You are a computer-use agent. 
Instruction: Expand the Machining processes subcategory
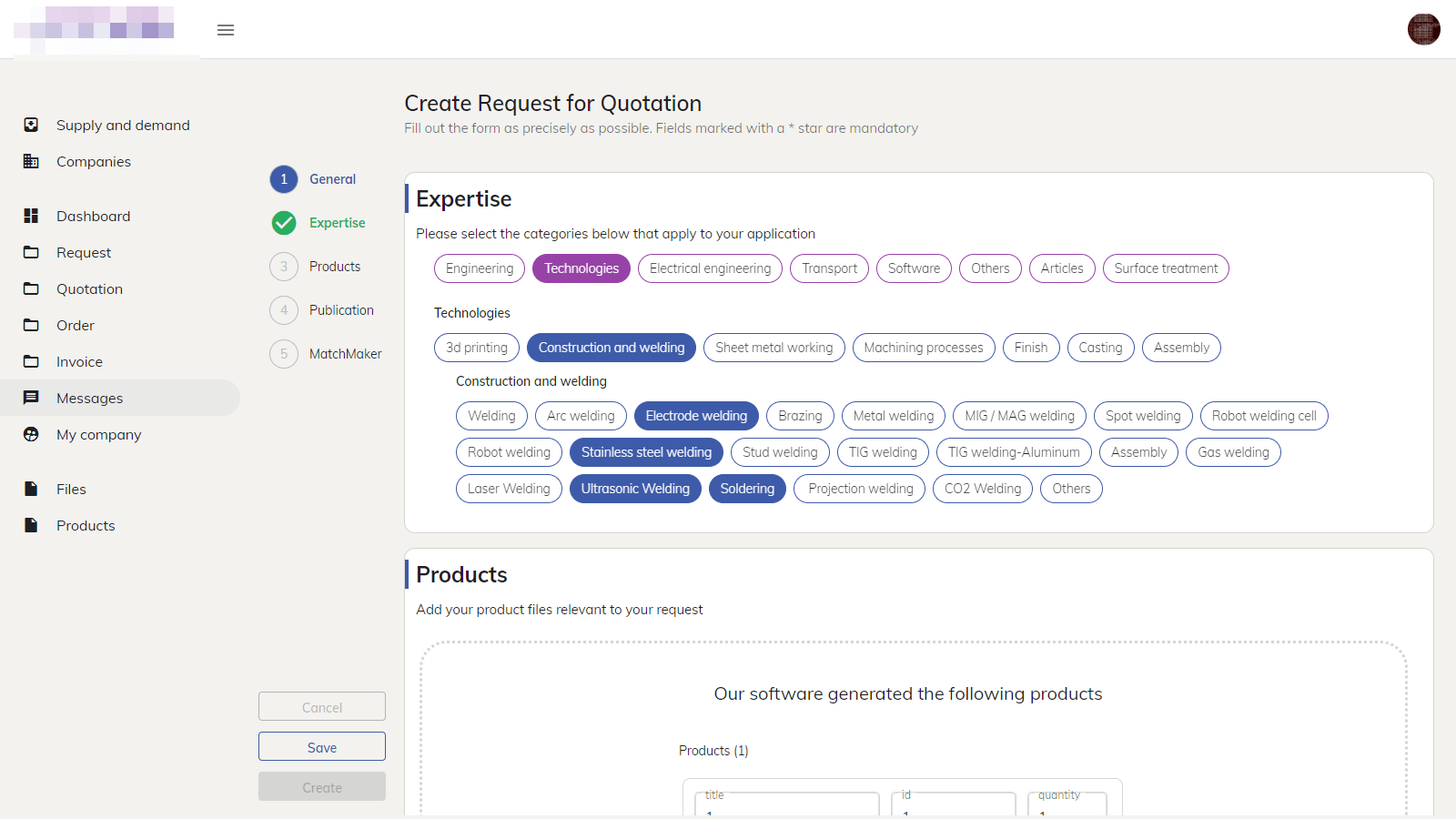click(x=923, y=348)
